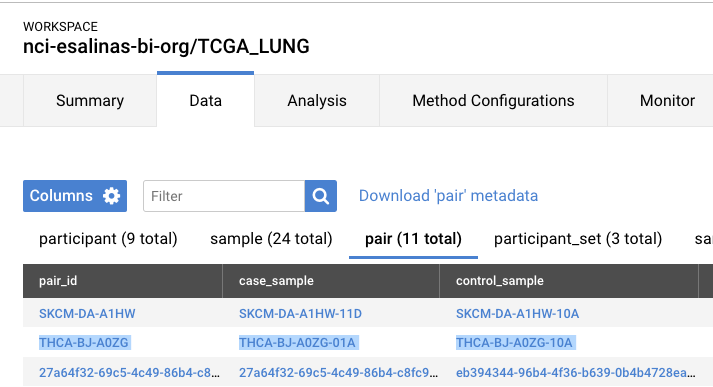
Task: Open control sample SKCM-DA-A1HW-10A
Action: (x=517, y=314)
